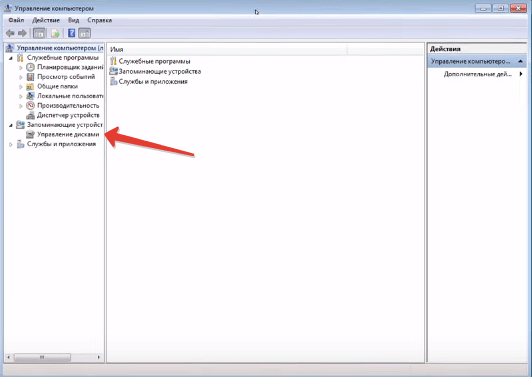Viewport: 532px width, 377px height.
Task: Click the Export list toolbar icon
Action: [55, 33]
